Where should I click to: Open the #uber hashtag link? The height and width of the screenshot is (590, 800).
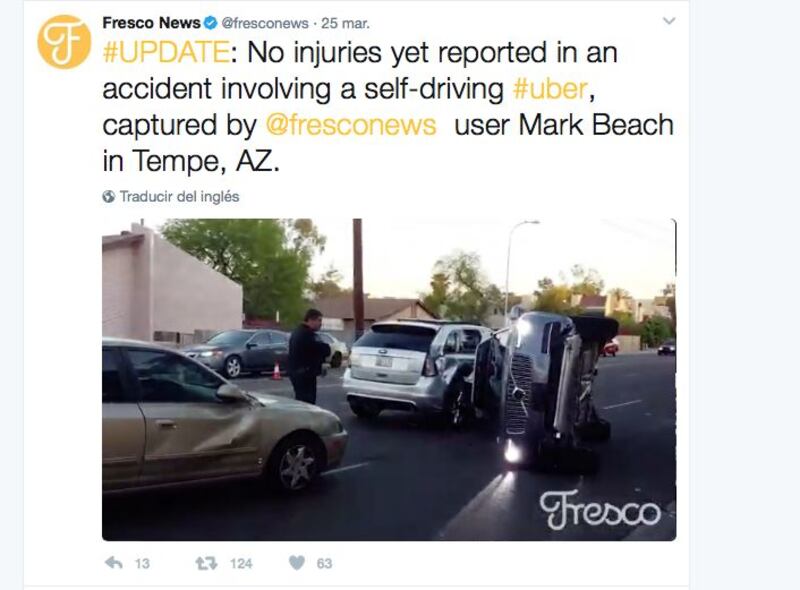pos(550,89)
